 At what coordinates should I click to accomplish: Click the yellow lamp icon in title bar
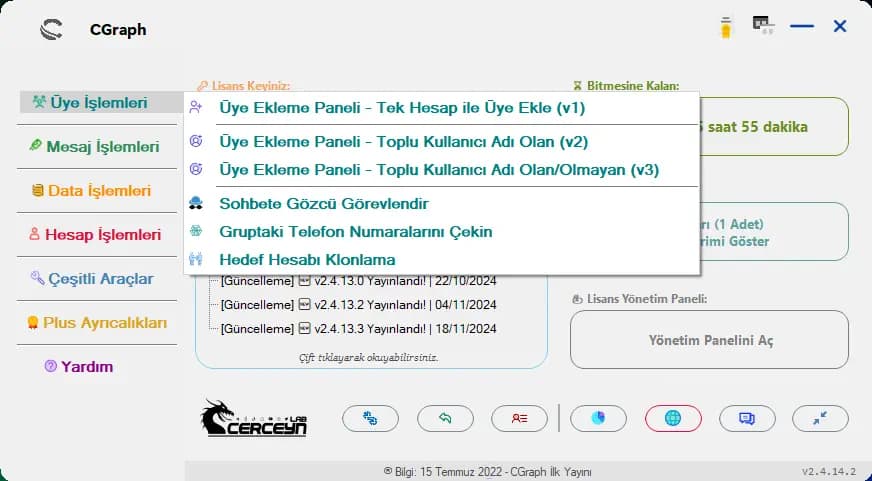coord(726,27)
